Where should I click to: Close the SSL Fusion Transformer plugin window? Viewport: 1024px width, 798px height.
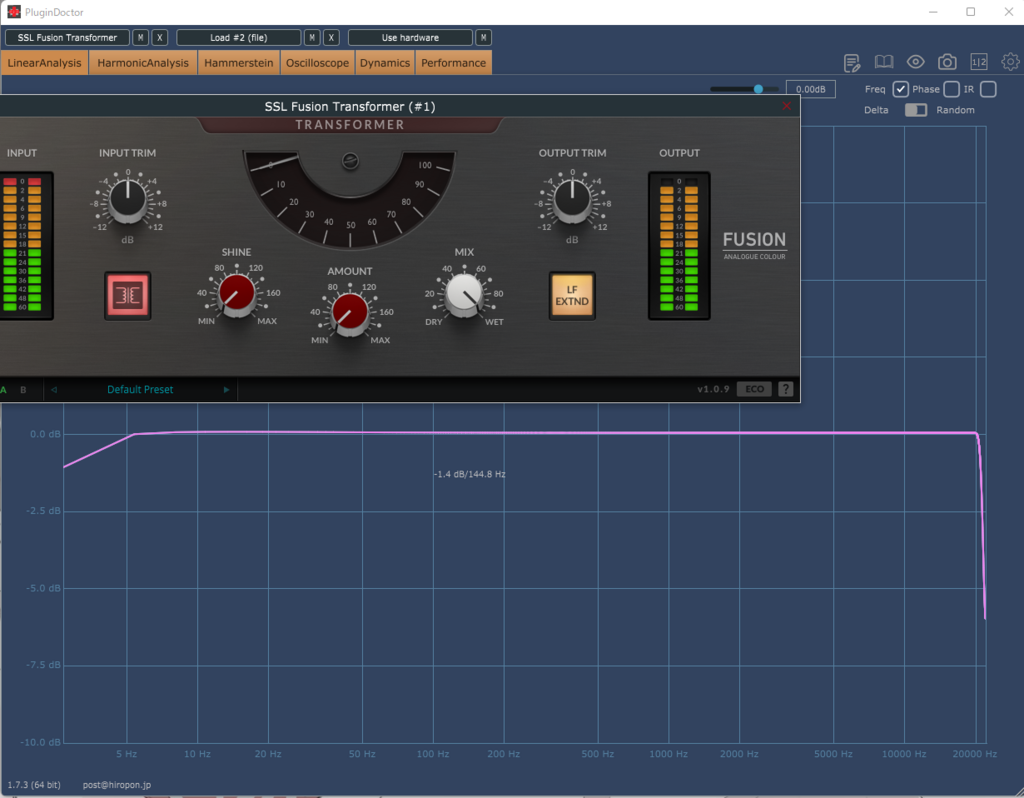786,106
